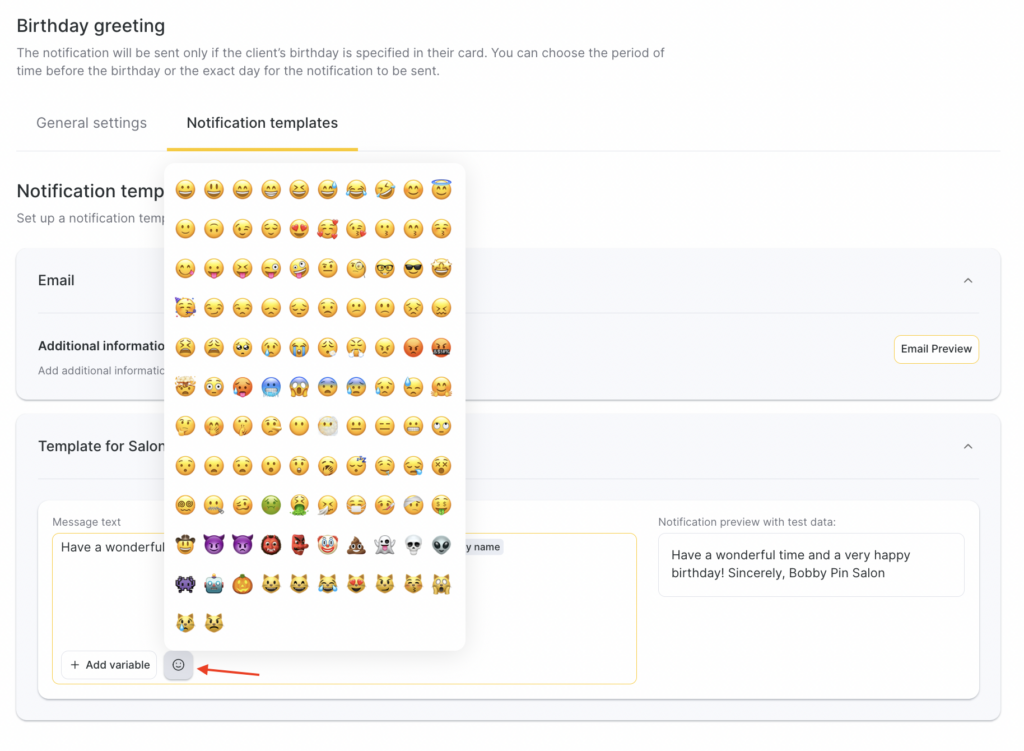Select the cold blue freezing face emoji

click(270, 387)
